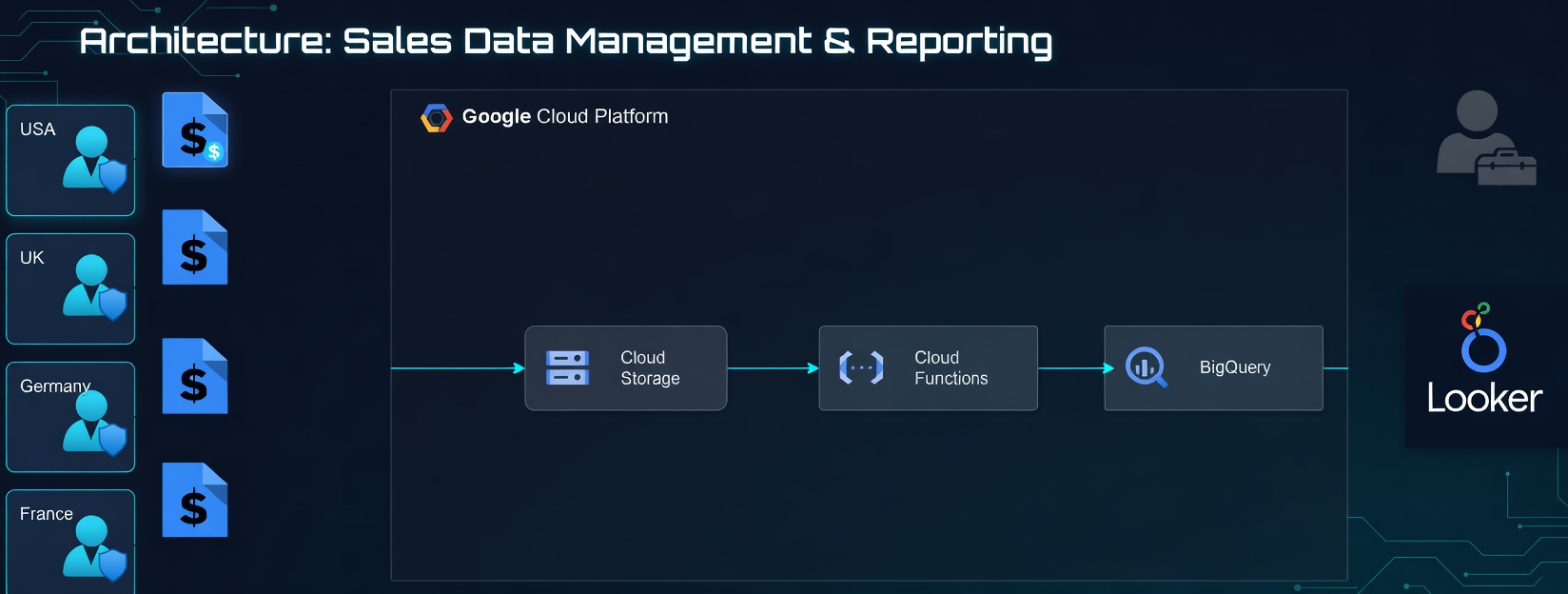This screenshot has height=594, width=1568.
Task: Select the France user card
Action: pos(70,542)
